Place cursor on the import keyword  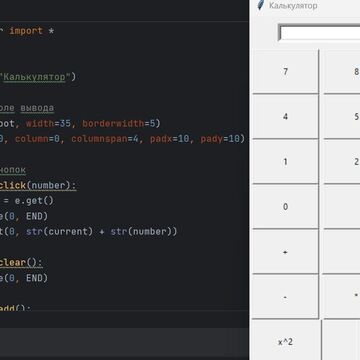[26, 31]
